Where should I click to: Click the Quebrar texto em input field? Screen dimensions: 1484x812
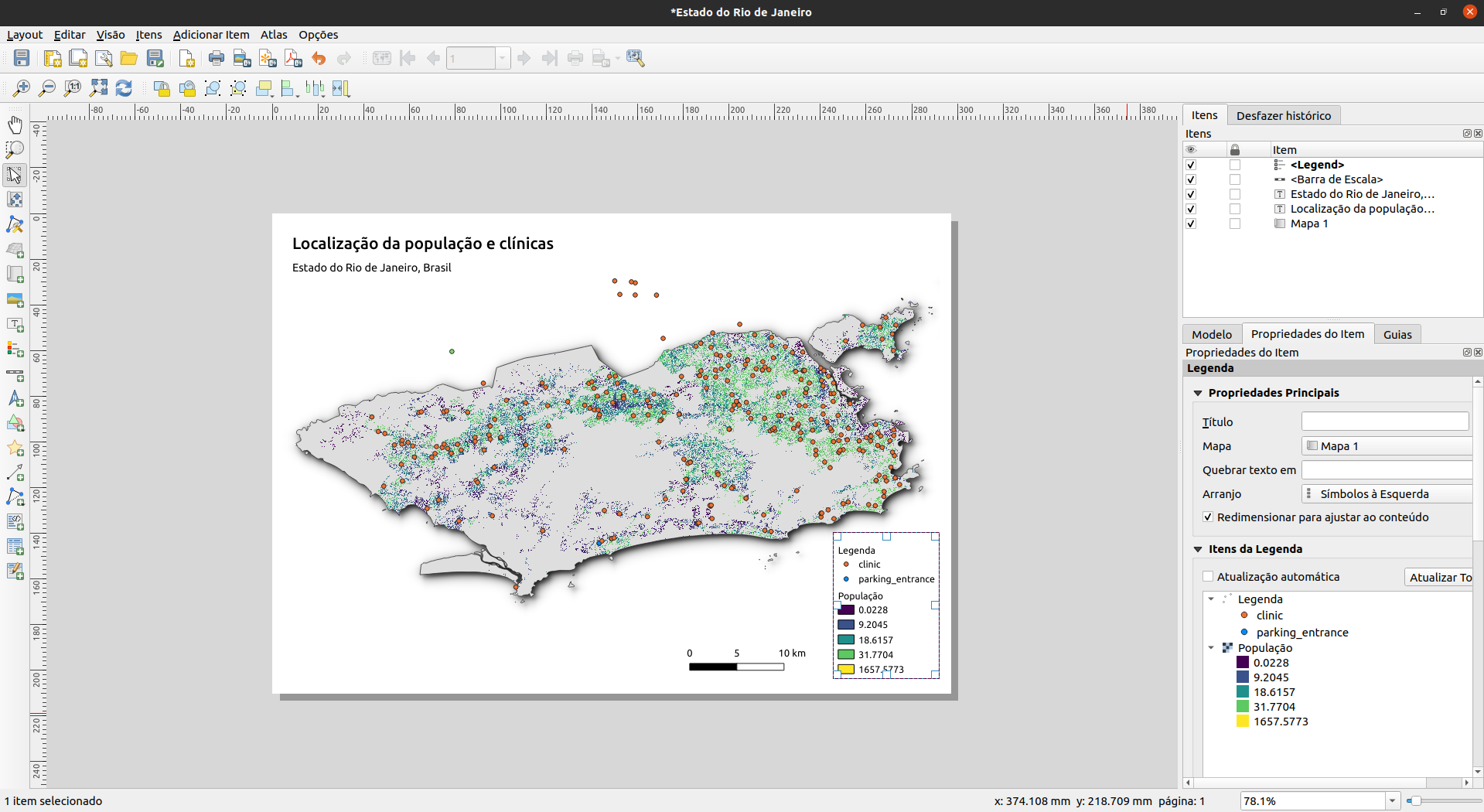pyautogui.click(x=1387, y=470)
